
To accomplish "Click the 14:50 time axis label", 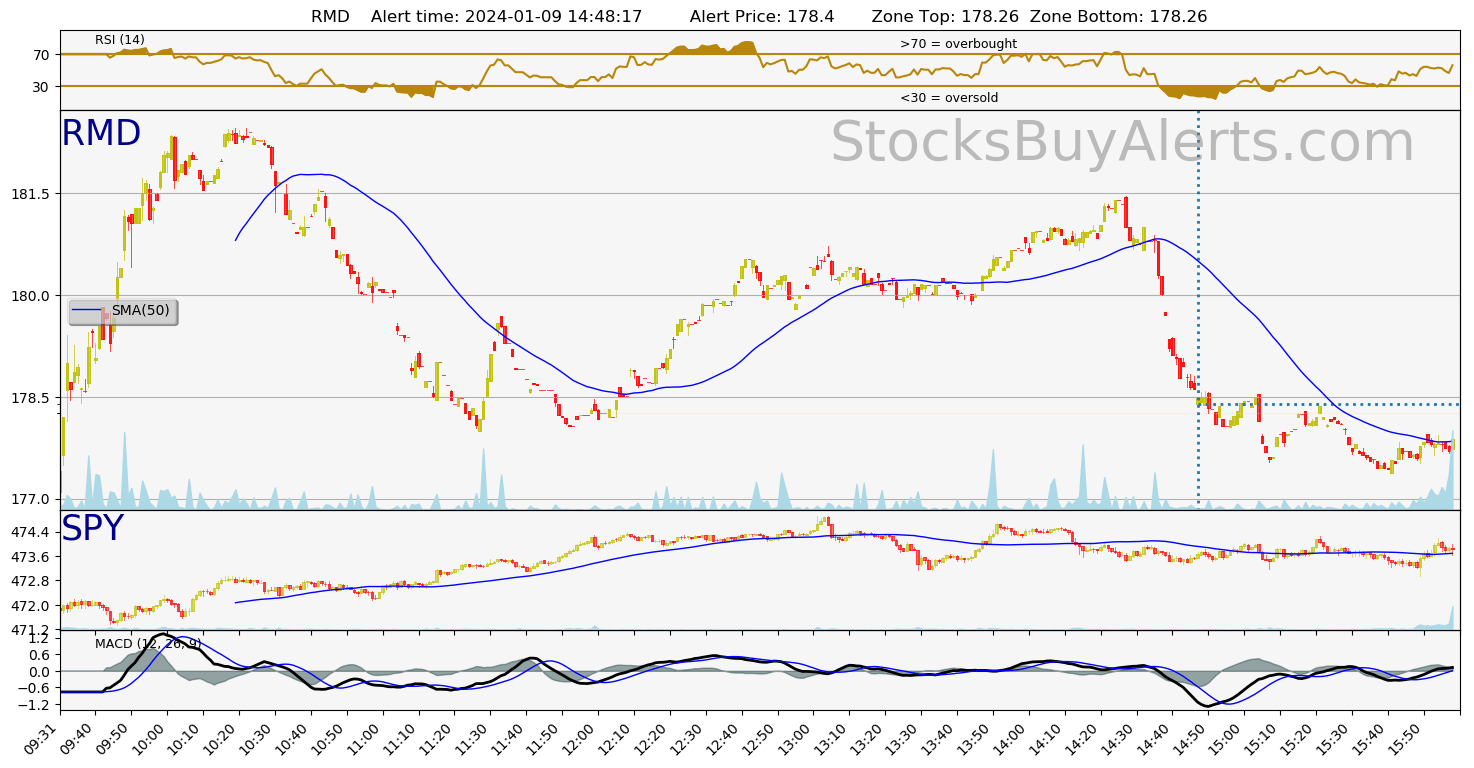I will coord(1192,735).
